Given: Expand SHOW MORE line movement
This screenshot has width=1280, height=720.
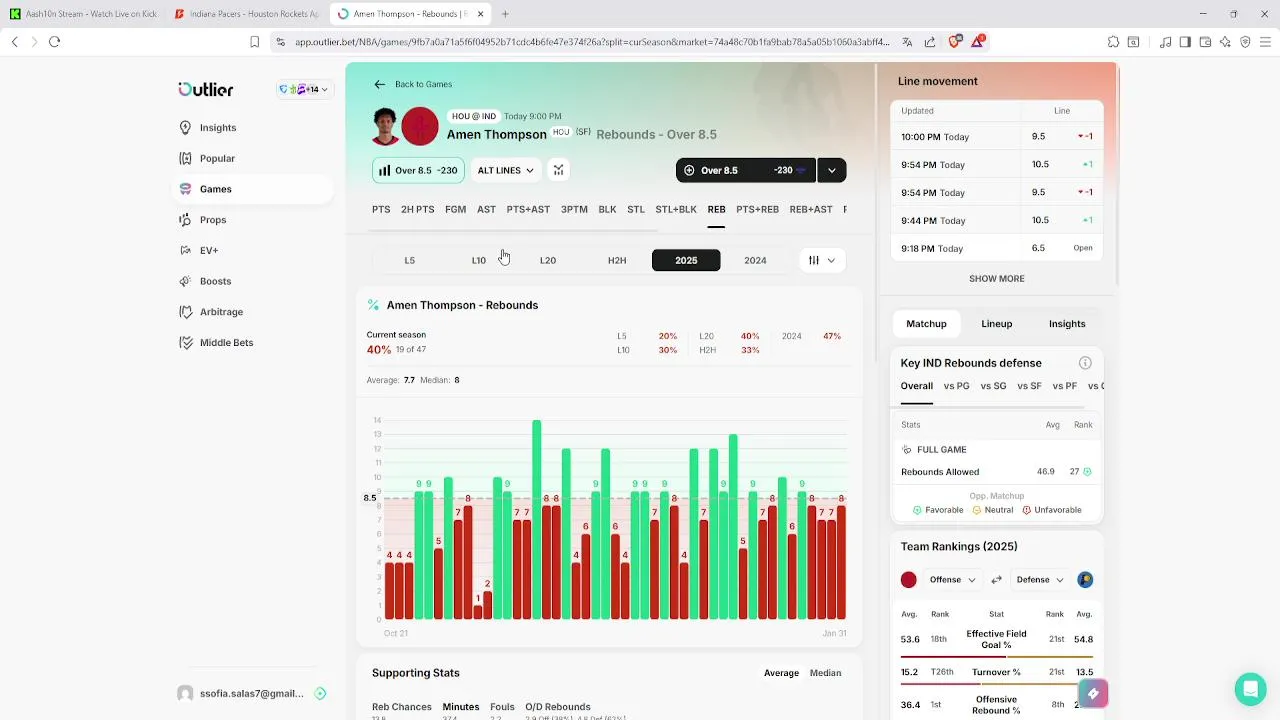Looking at the screenshot, I should (997, 279).
